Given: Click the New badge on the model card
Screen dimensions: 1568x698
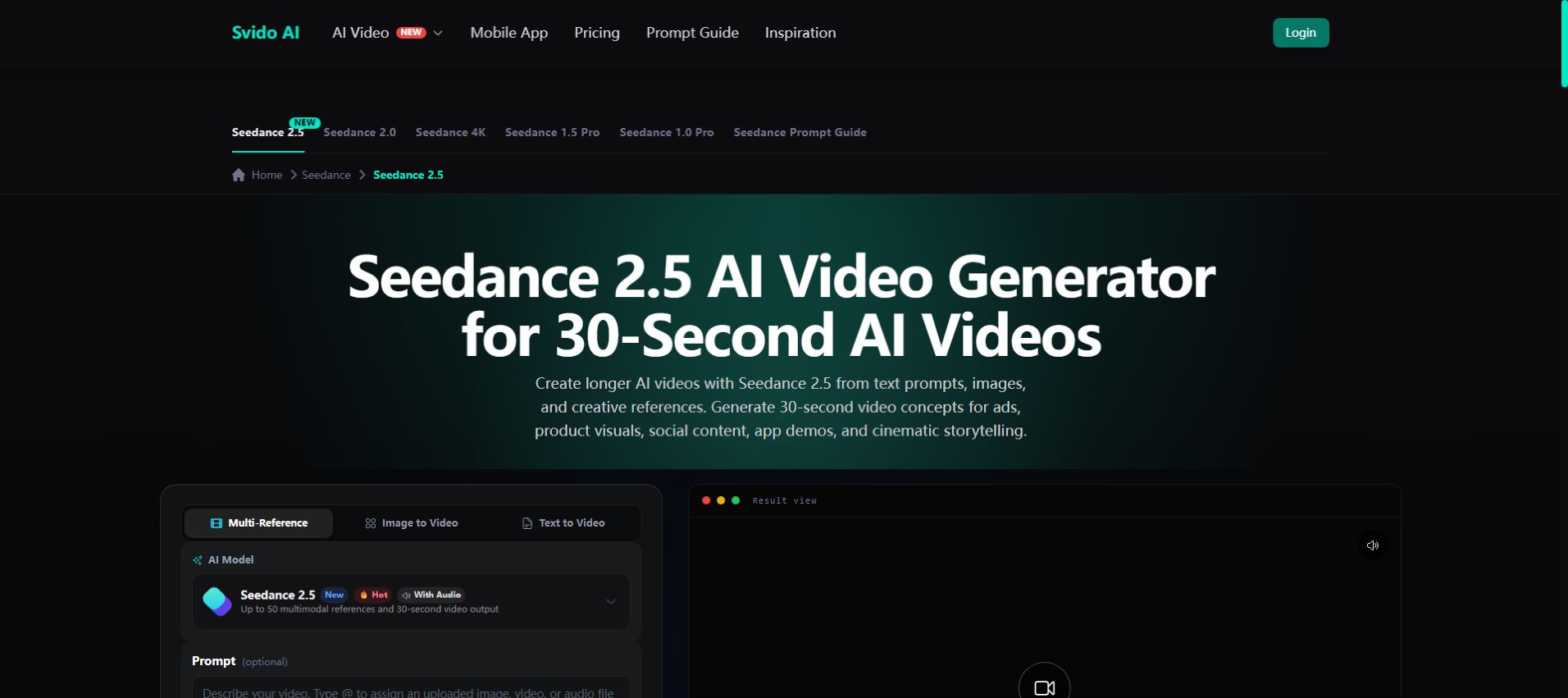Looking at the screenshot, I should [334, 595].
